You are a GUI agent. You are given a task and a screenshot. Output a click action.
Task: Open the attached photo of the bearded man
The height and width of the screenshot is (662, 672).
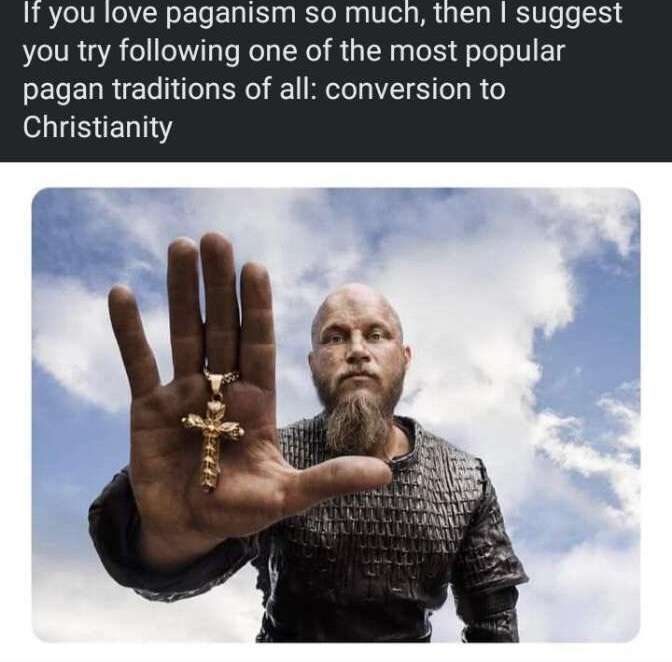click(x=336, y=415)
